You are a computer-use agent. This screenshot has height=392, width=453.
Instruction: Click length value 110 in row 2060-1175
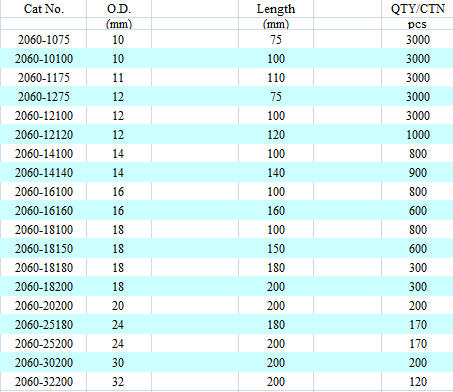click(276, 78)
